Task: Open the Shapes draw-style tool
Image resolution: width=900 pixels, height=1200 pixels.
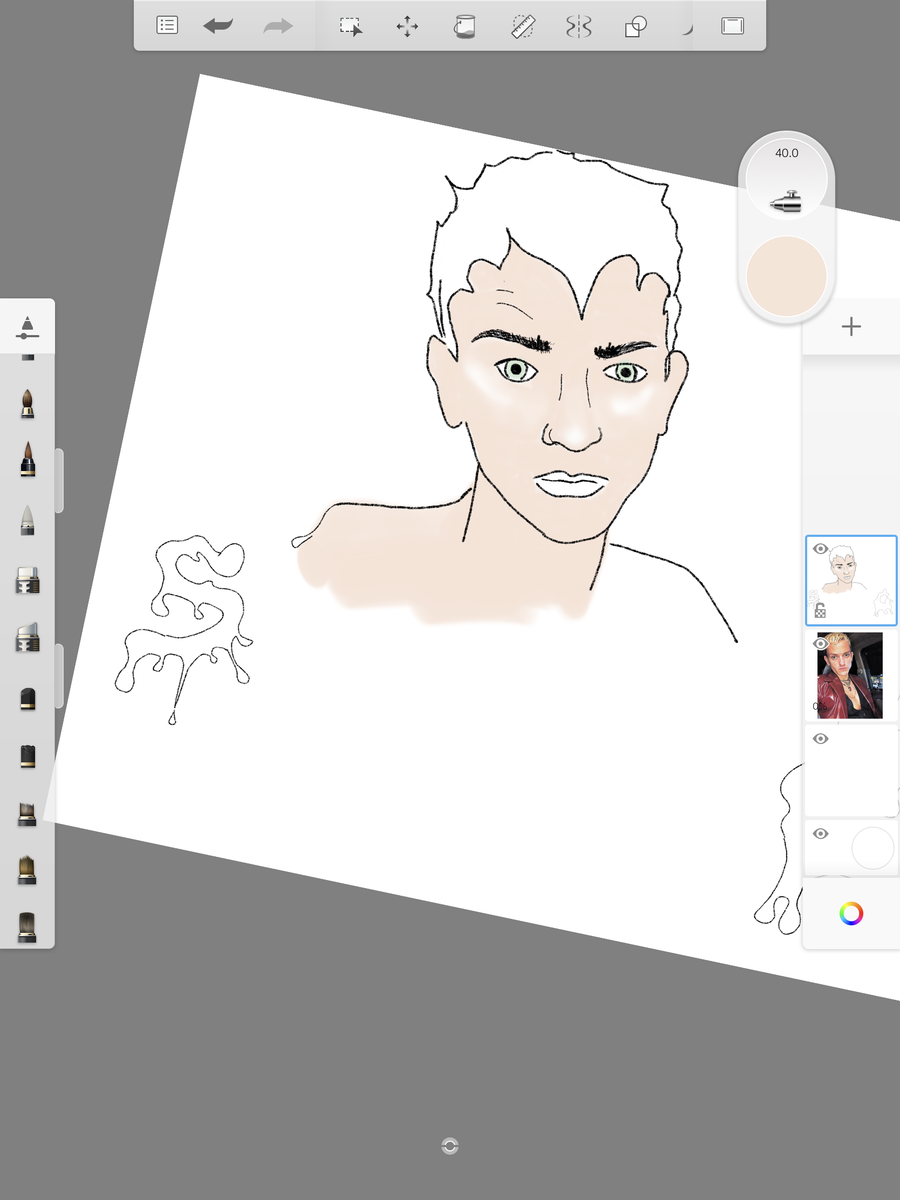Action: [x=636, y=26]
